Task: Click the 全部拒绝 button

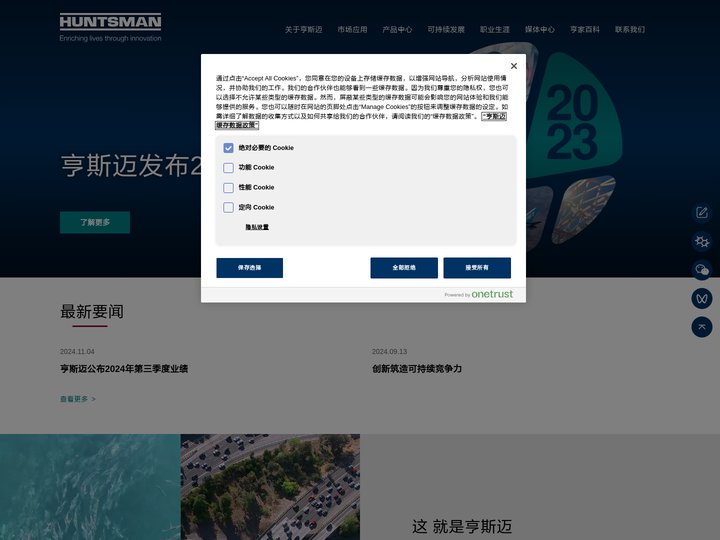Action: click(x=404, y=268)
